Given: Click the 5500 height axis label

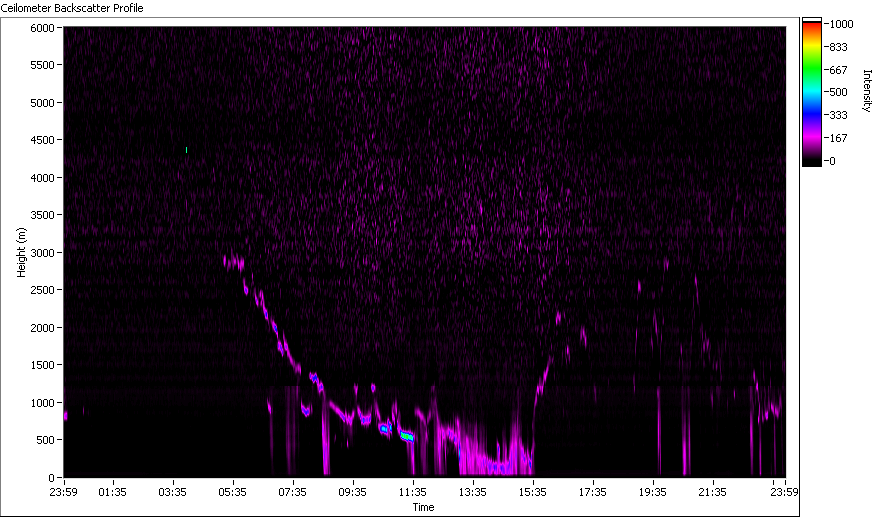Looking at the screenshot, I should coord(42,65).
